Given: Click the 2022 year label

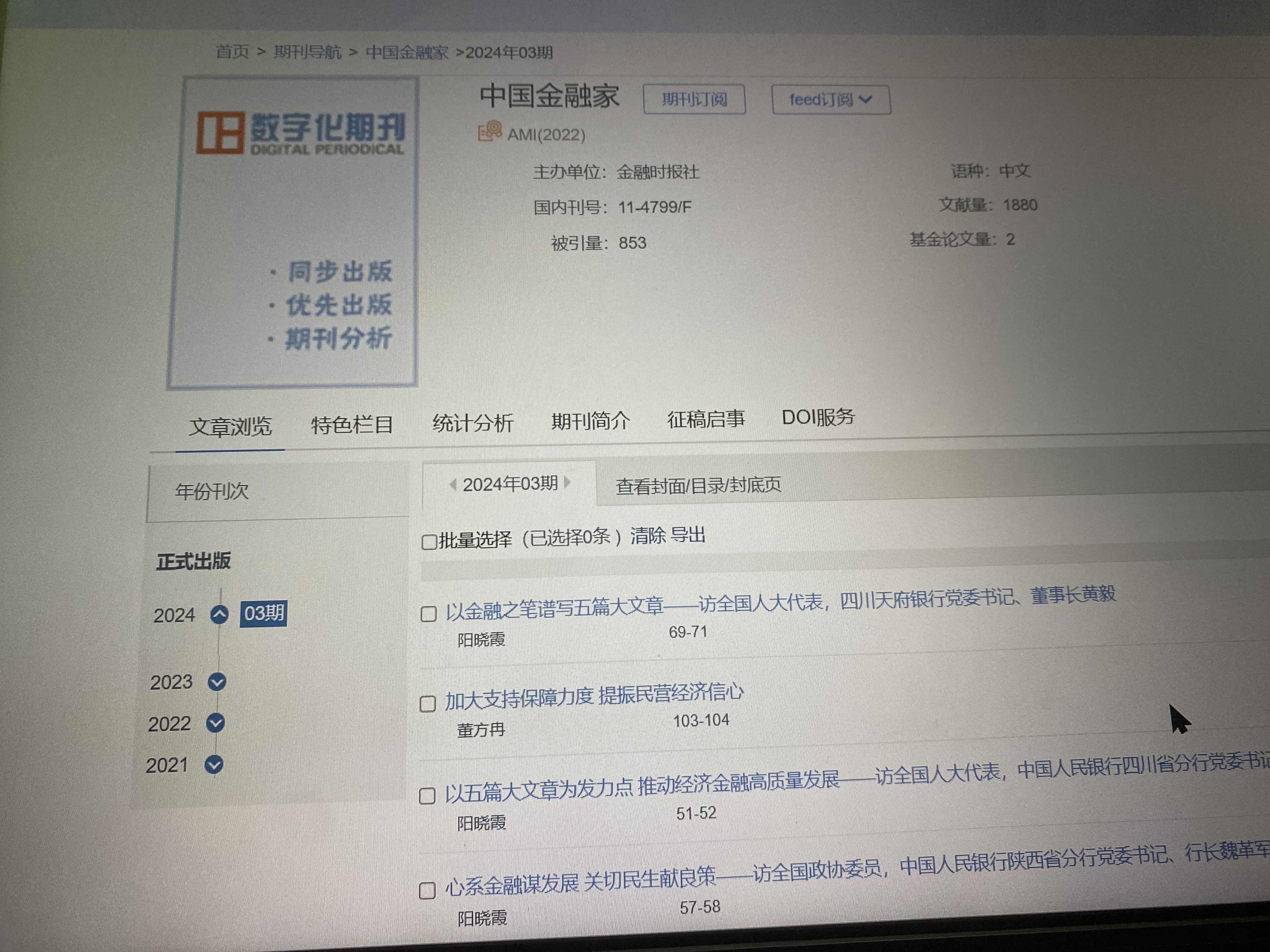Looking at the screenshot, I should pyautogui.click(x=169, y=724).
